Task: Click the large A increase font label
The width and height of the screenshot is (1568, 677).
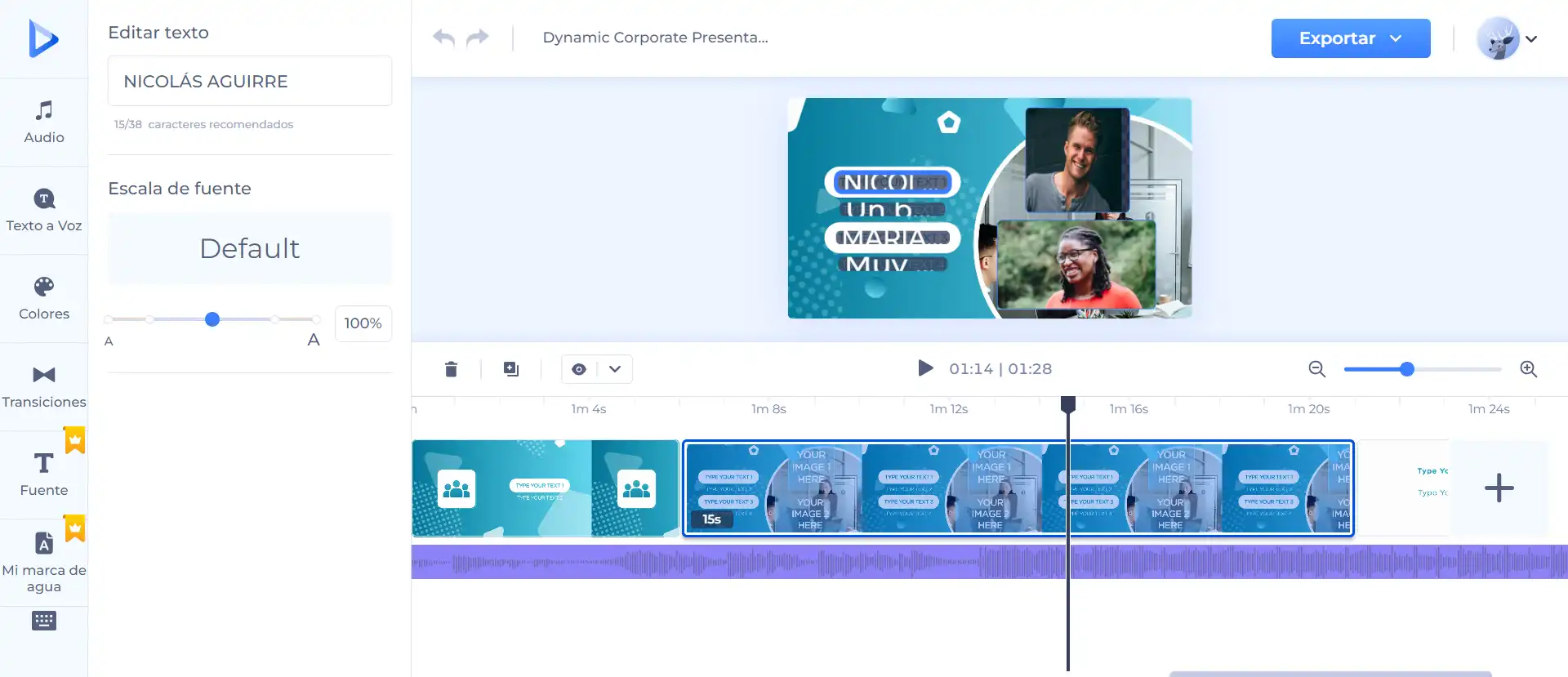Action: point(314,340)
